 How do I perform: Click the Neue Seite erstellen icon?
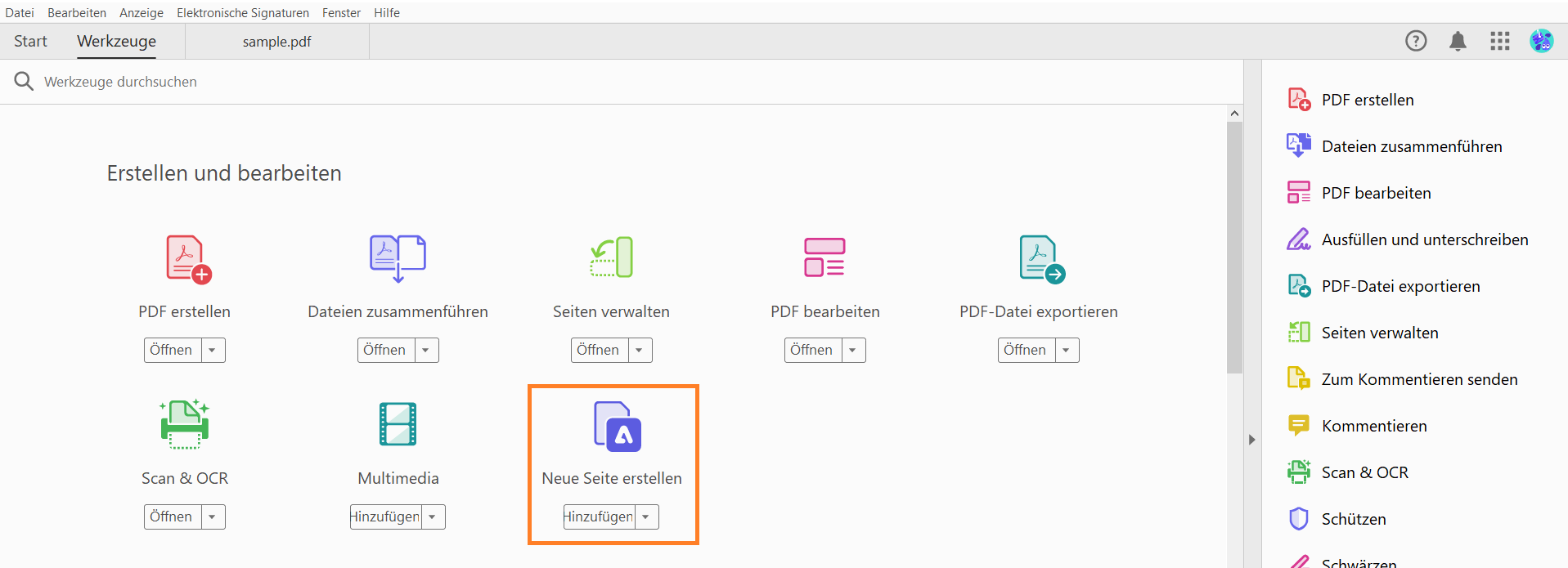(617, 427)
